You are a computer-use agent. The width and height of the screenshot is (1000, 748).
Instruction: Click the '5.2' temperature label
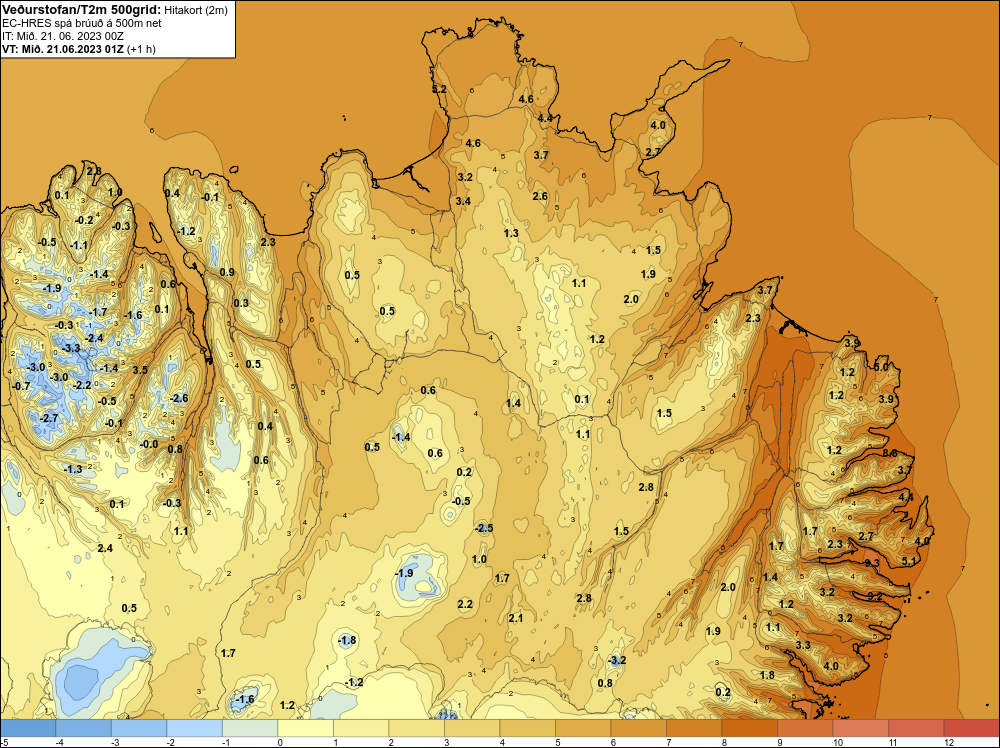439,89
